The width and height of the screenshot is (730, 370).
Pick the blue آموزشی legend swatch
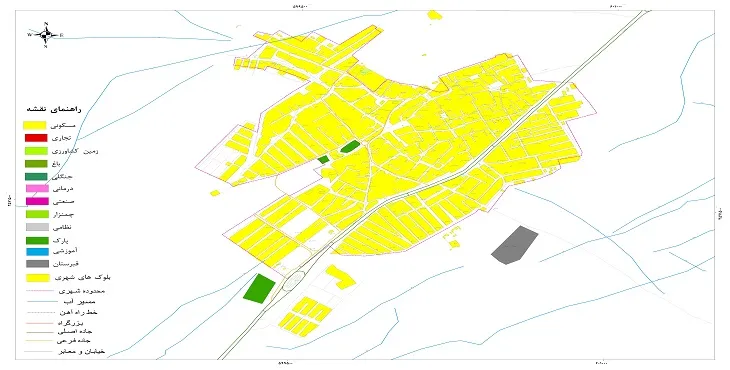(x=37, y=252)
